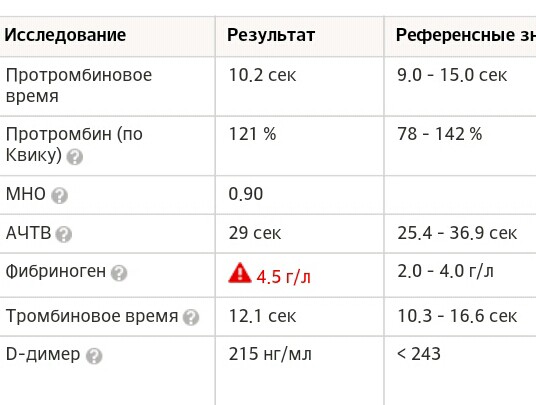Click the 10.2 сек prothrombin time result

pyautogui.click(x=262, y=75)
